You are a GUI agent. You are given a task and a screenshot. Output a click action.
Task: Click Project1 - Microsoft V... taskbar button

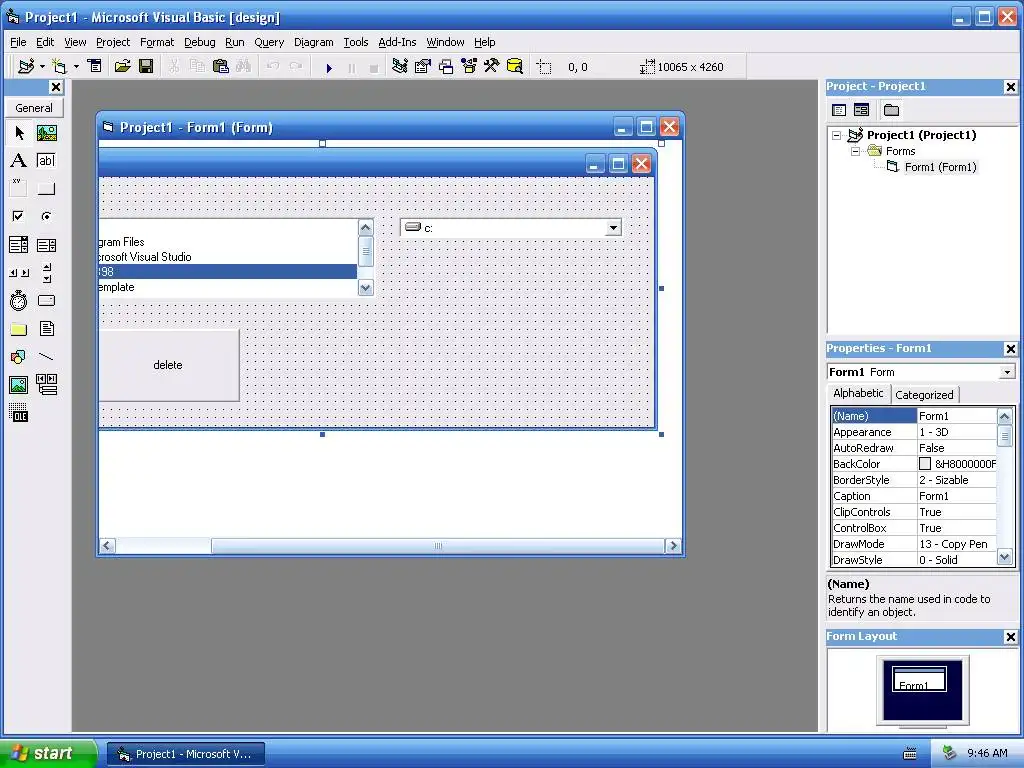tap(186, 754)
